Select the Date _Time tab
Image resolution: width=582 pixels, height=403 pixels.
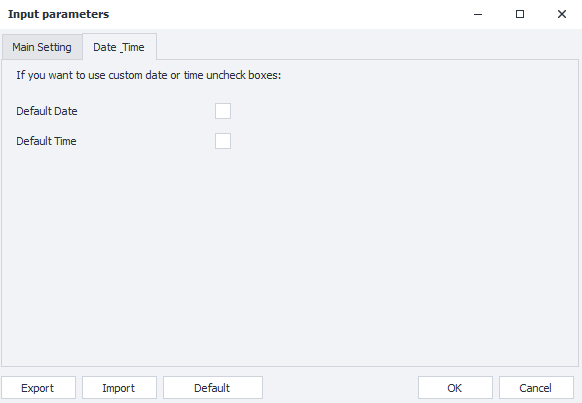pyautogui.click(x=119, y=47)
